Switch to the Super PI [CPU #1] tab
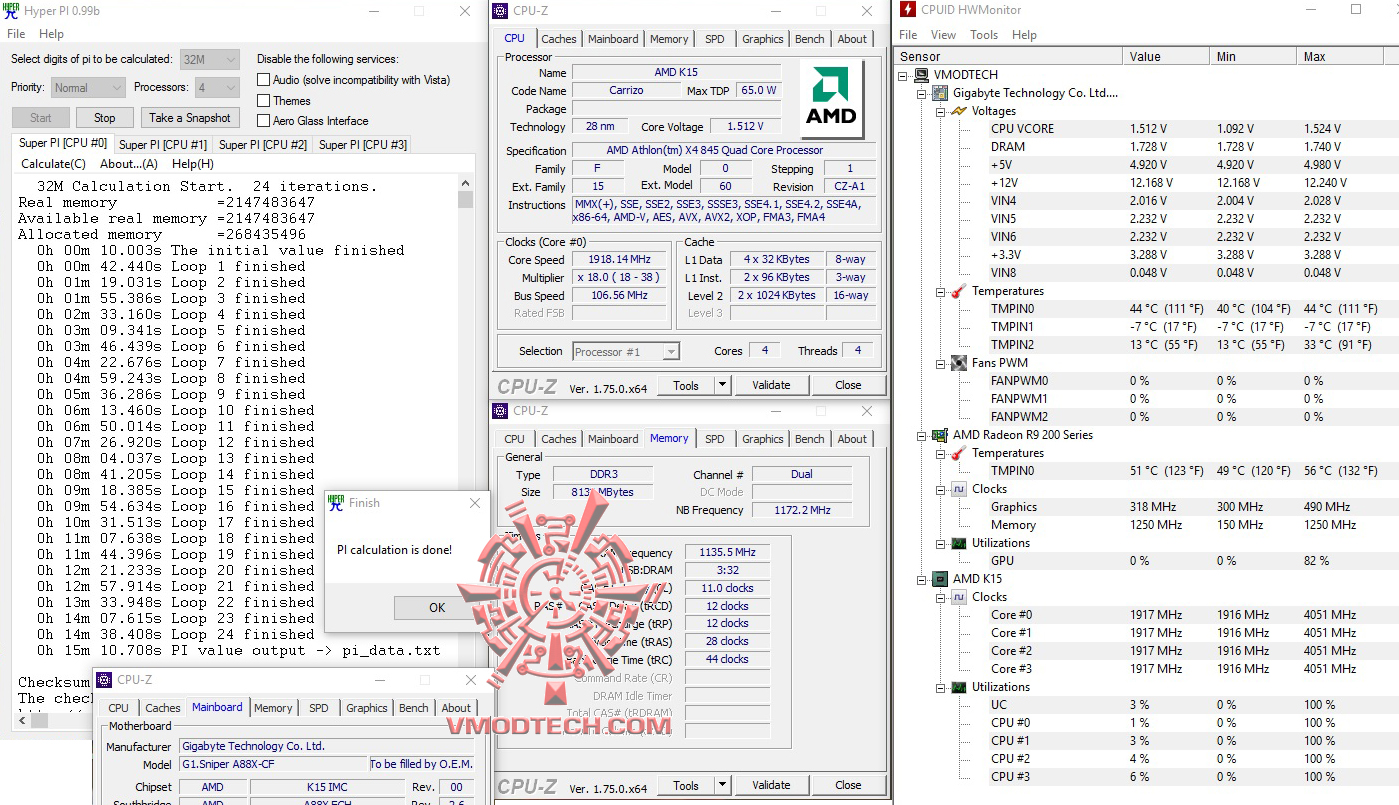 coord(163,145)
